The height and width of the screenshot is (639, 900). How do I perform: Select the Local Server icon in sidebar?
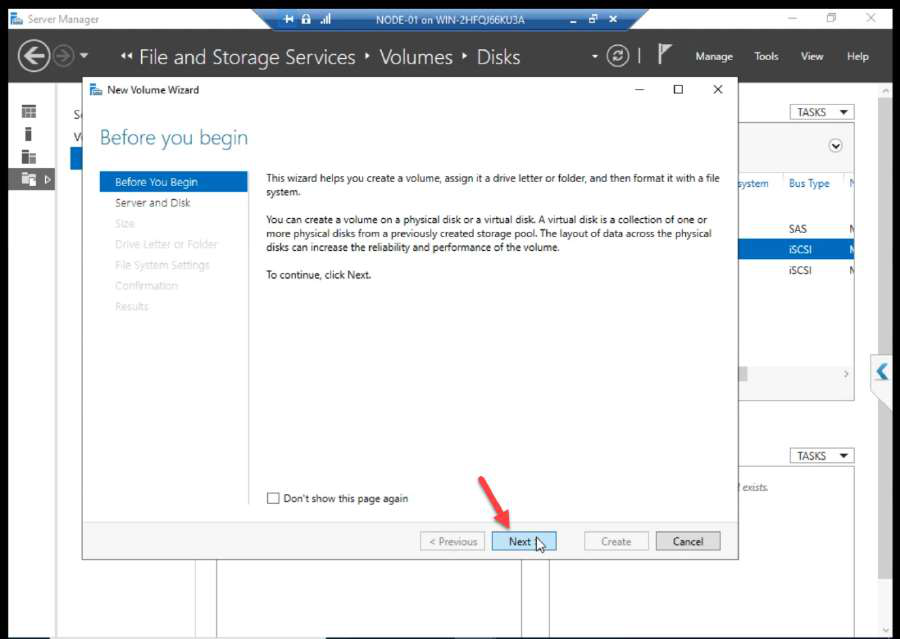[x=29, y=134]
